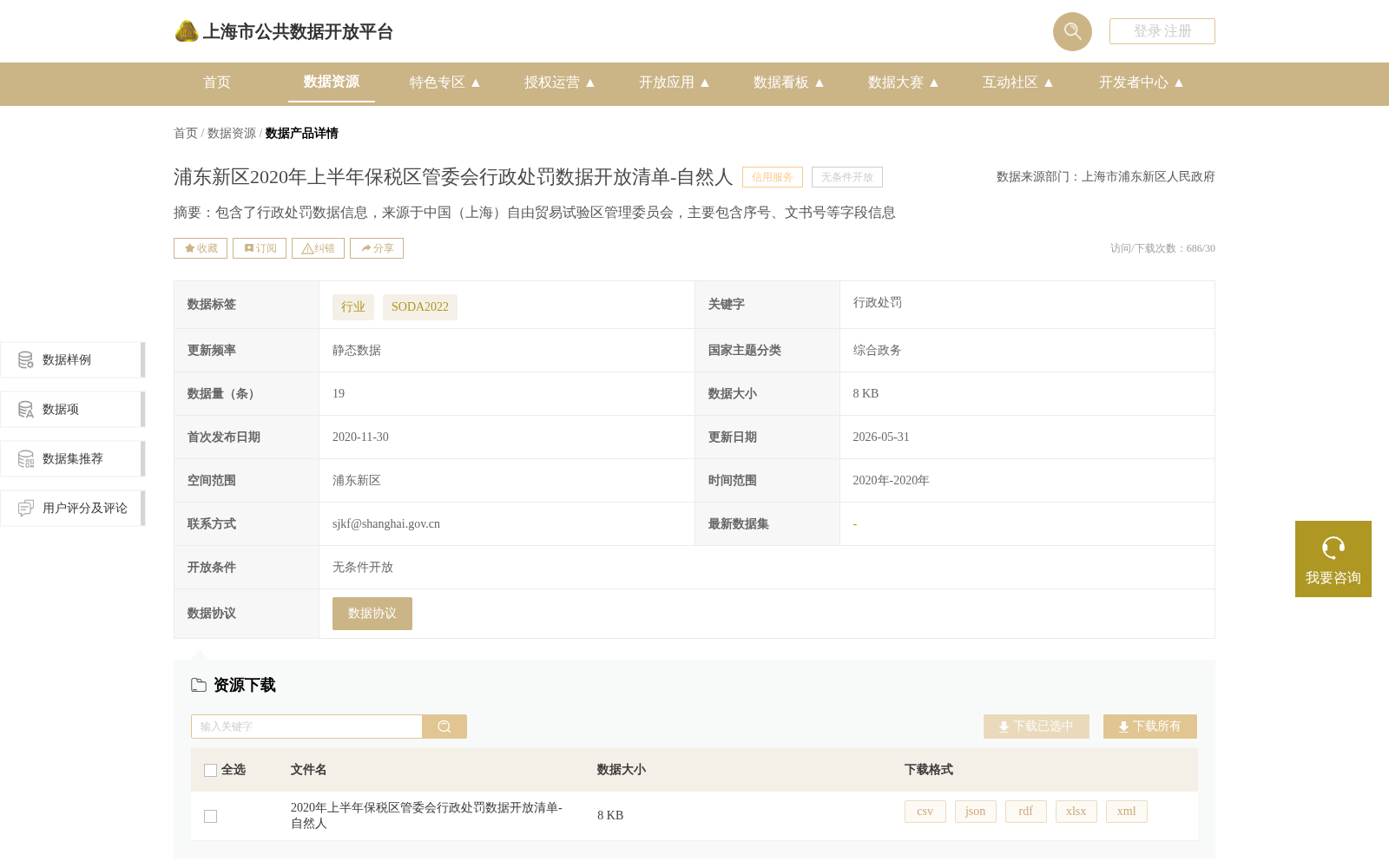Screen dimensions: 1389x868
Task: Click the 行业 data tag
Action: pyautogui.click(x=353, y=306)
